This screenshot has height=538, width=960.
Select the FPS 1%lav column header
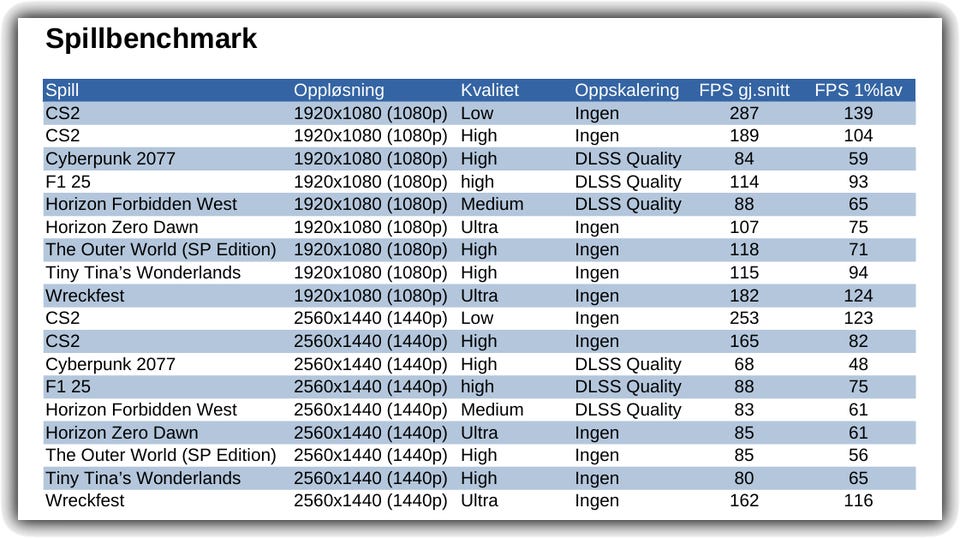(x=858, y=90)
